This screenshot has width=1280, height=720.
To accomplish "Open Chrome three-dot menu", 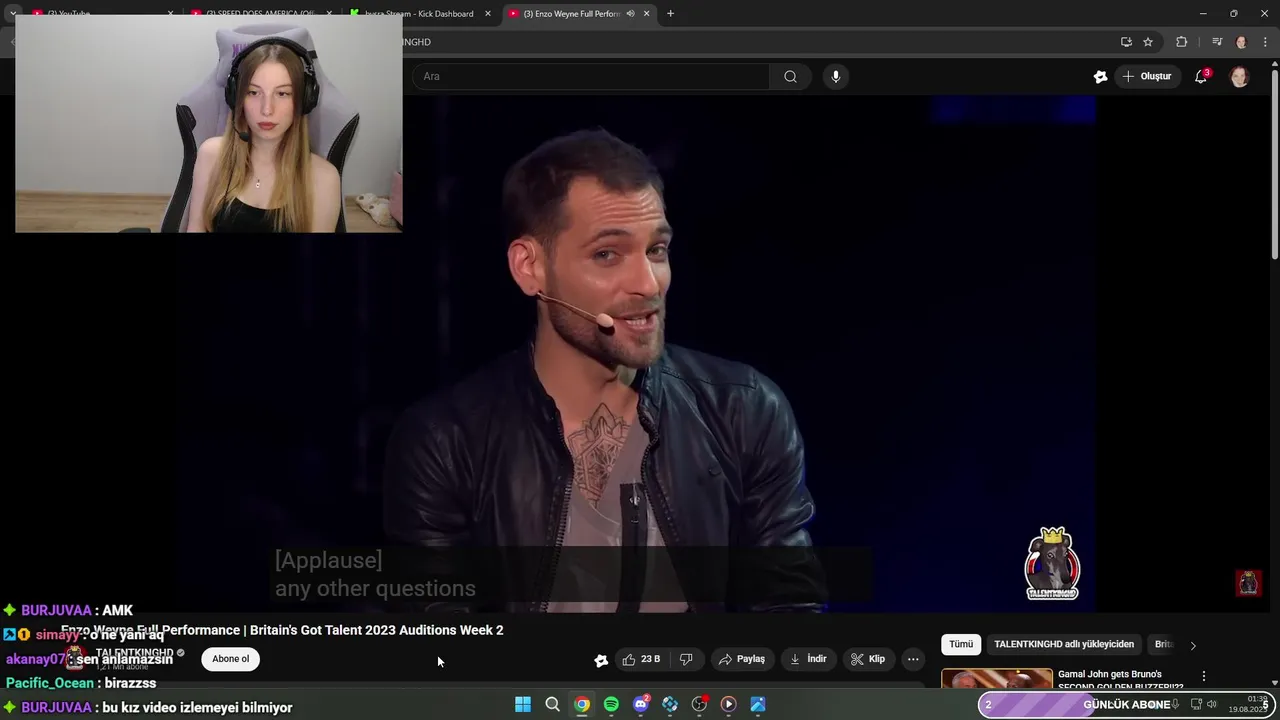I will pos(1265,42).
